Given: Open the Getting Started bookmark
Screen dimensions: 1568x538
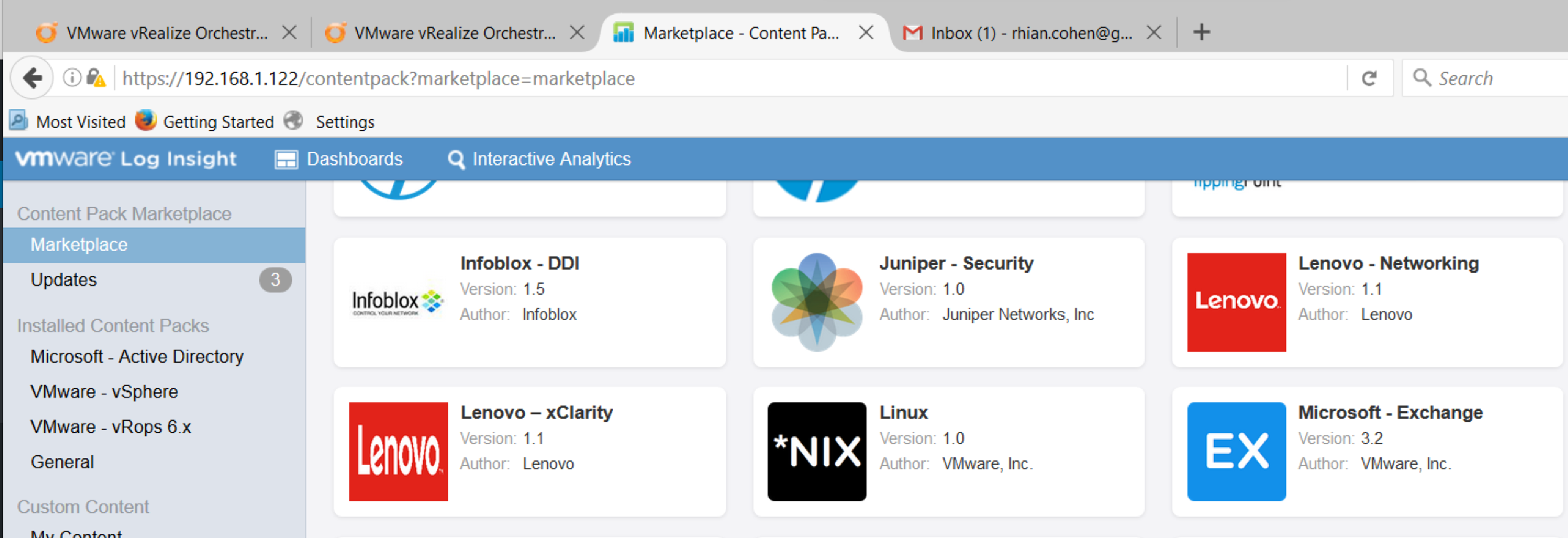Looking at the screenshot, I should (x=218, y=122).
